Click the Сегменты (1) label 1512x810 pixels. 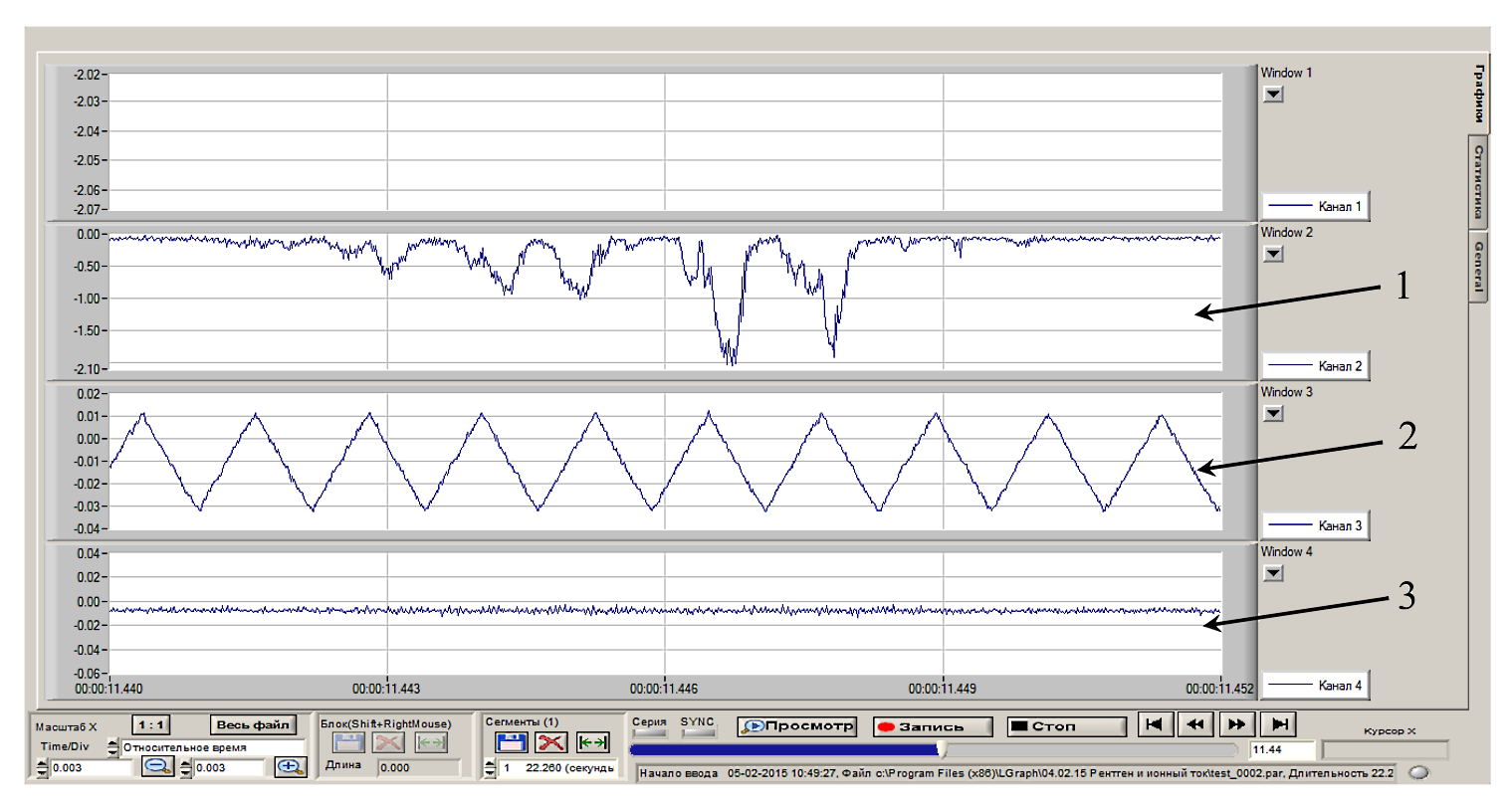[x=522, y=721]
